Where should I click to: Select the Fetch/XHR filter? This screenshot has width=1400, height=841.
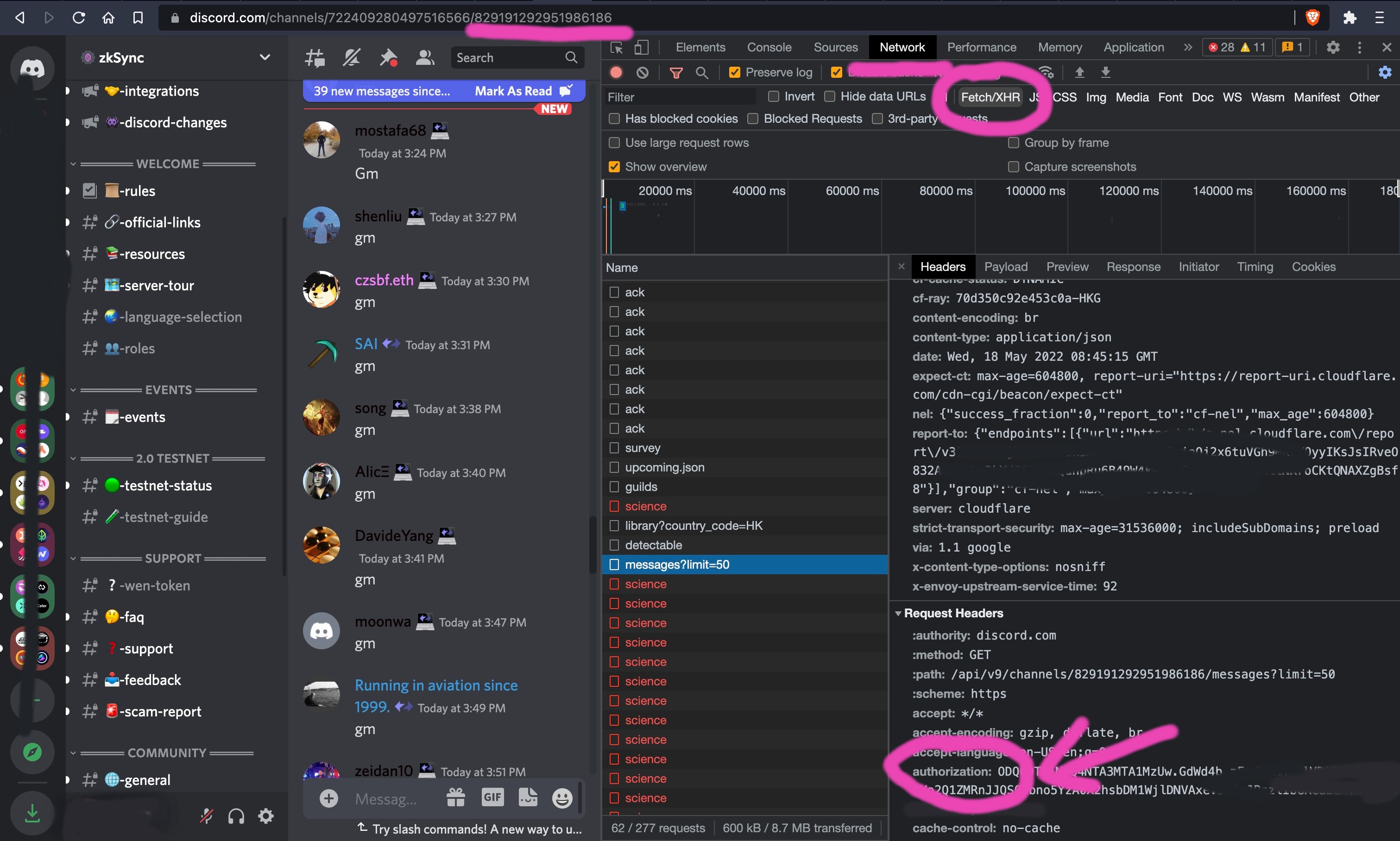[x=990, y=97]
